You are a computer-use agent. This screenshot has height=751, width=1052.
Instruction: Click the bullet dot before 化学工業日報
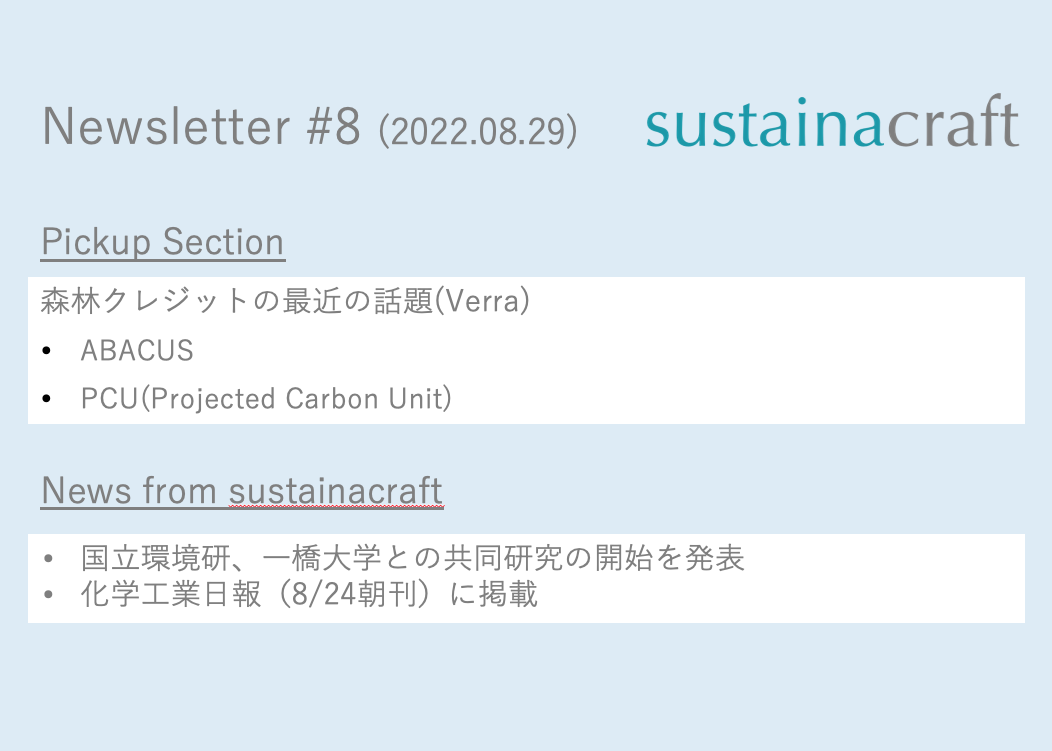click(x=47, y=596)
